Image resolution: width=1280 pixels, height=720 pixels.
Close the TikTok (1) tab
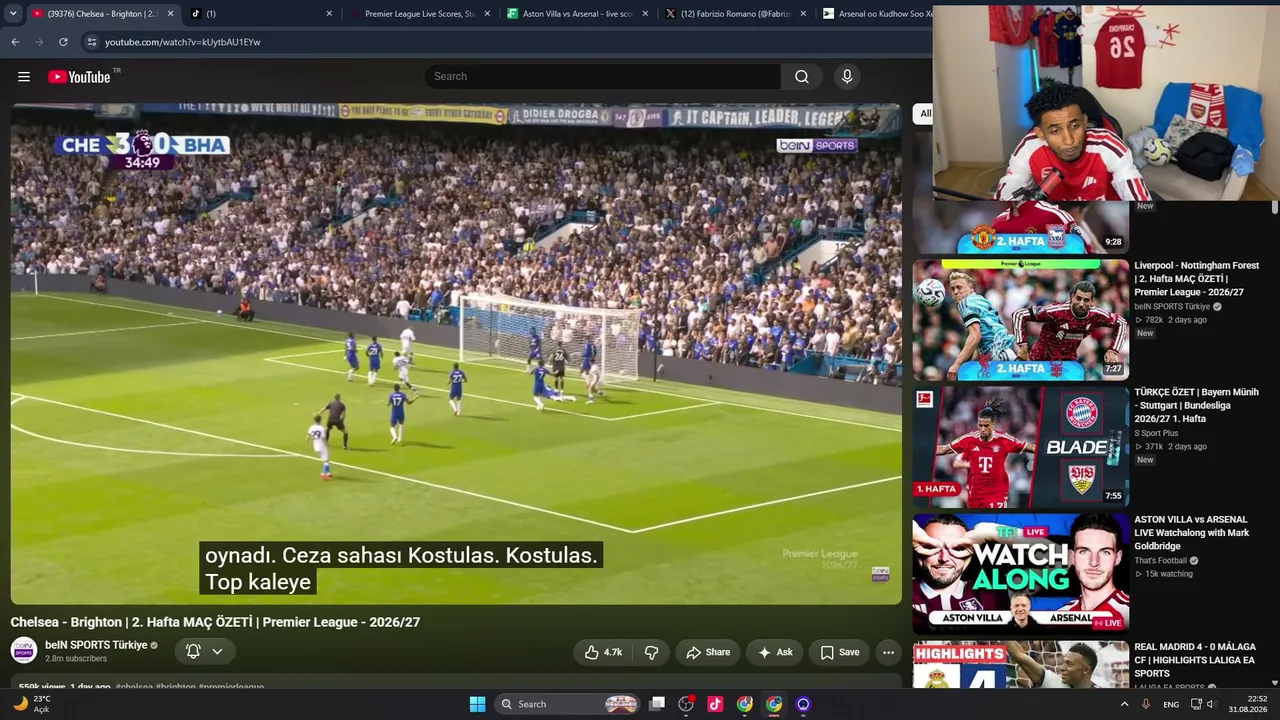329,14
